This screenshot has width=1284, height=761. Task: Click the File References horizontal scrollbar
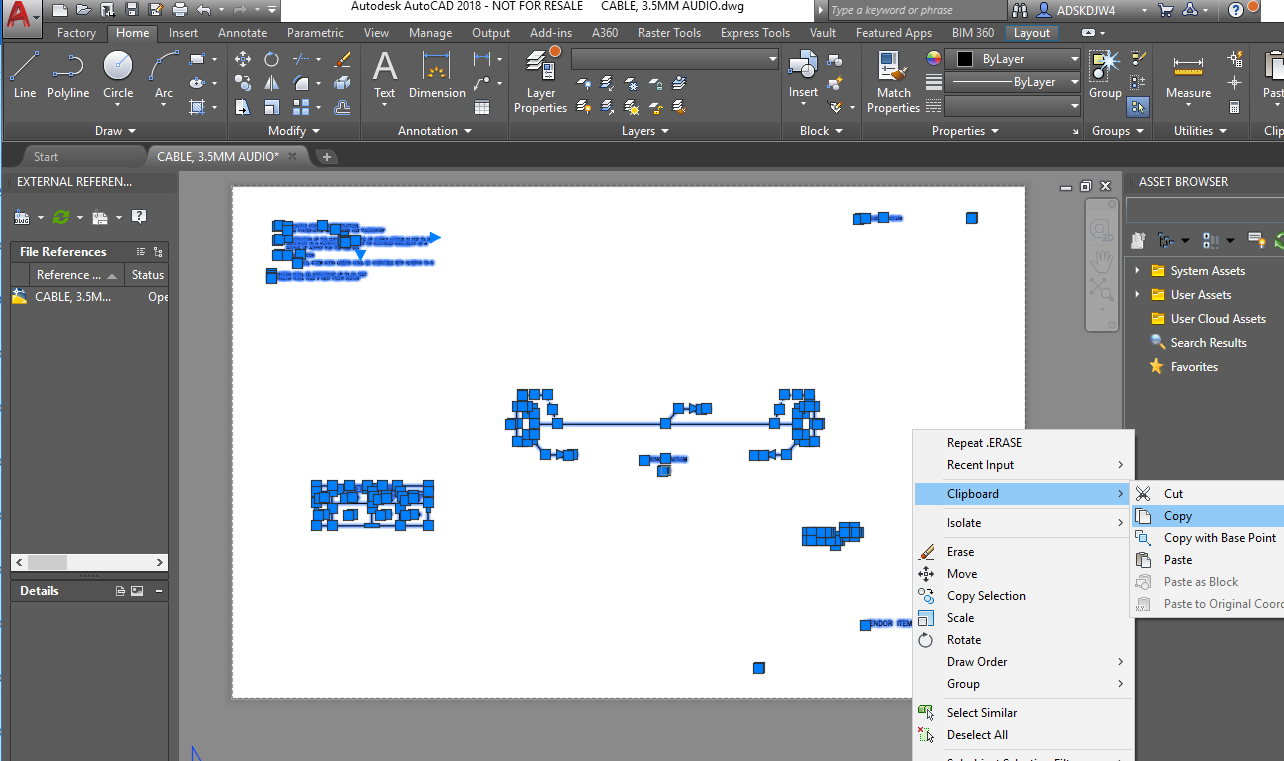(x=89, y=563)
